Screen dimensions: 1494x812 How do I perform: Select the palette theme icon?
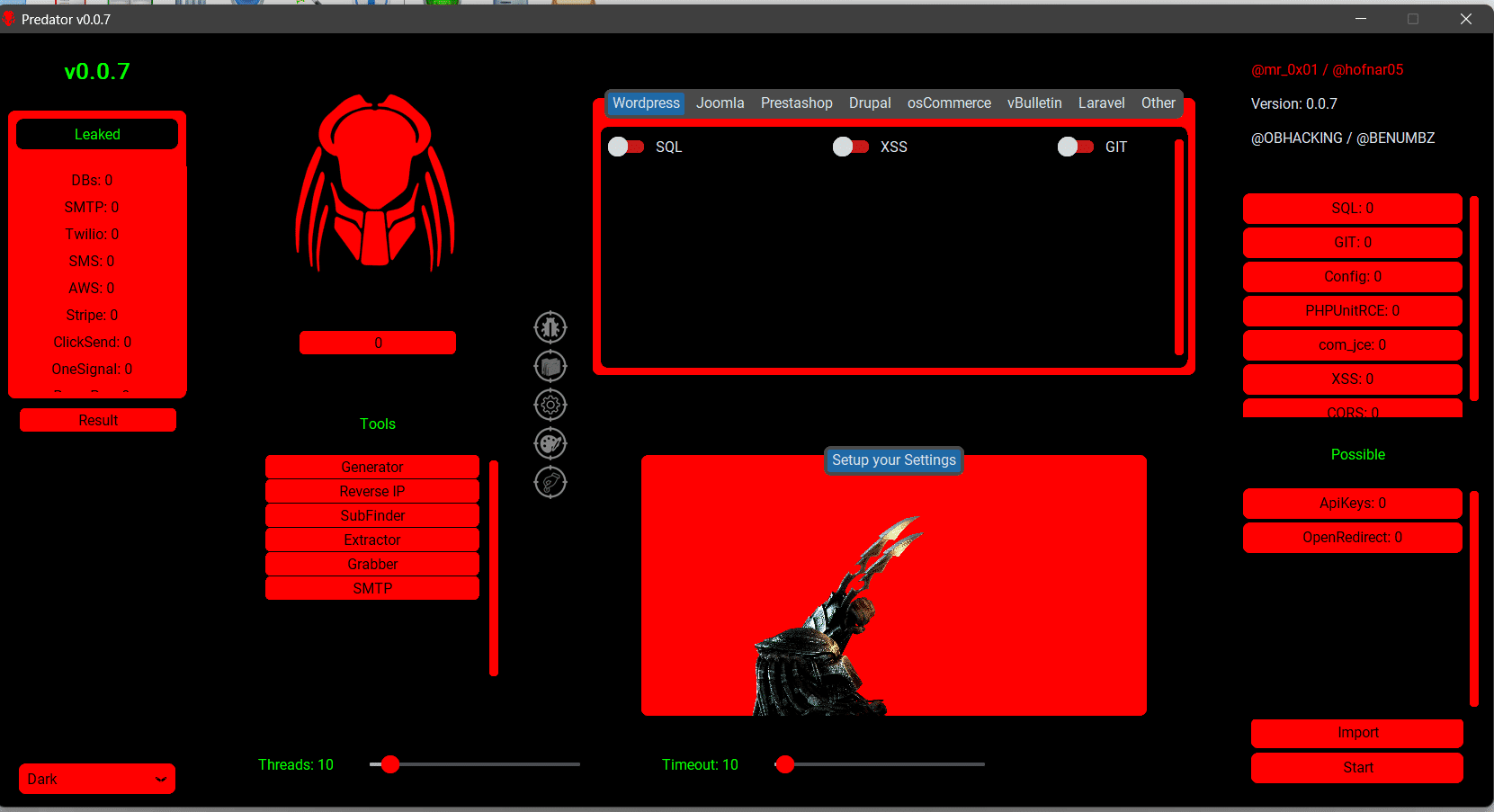[550, 443]
